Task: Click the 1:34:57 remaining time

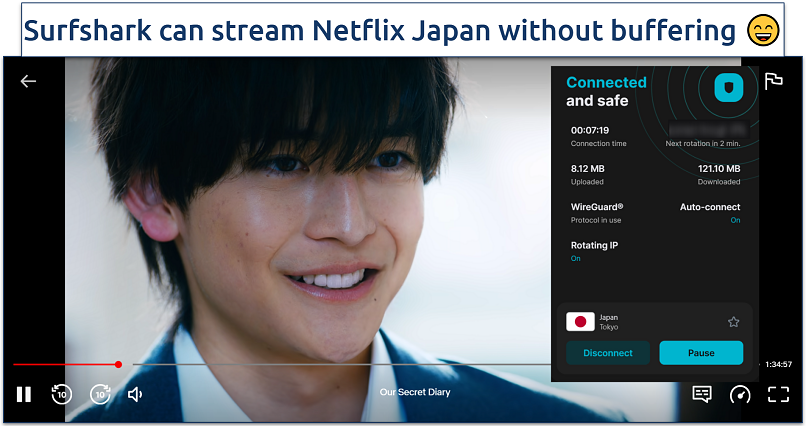Action: pyautogui.click(x=778, y=364)
